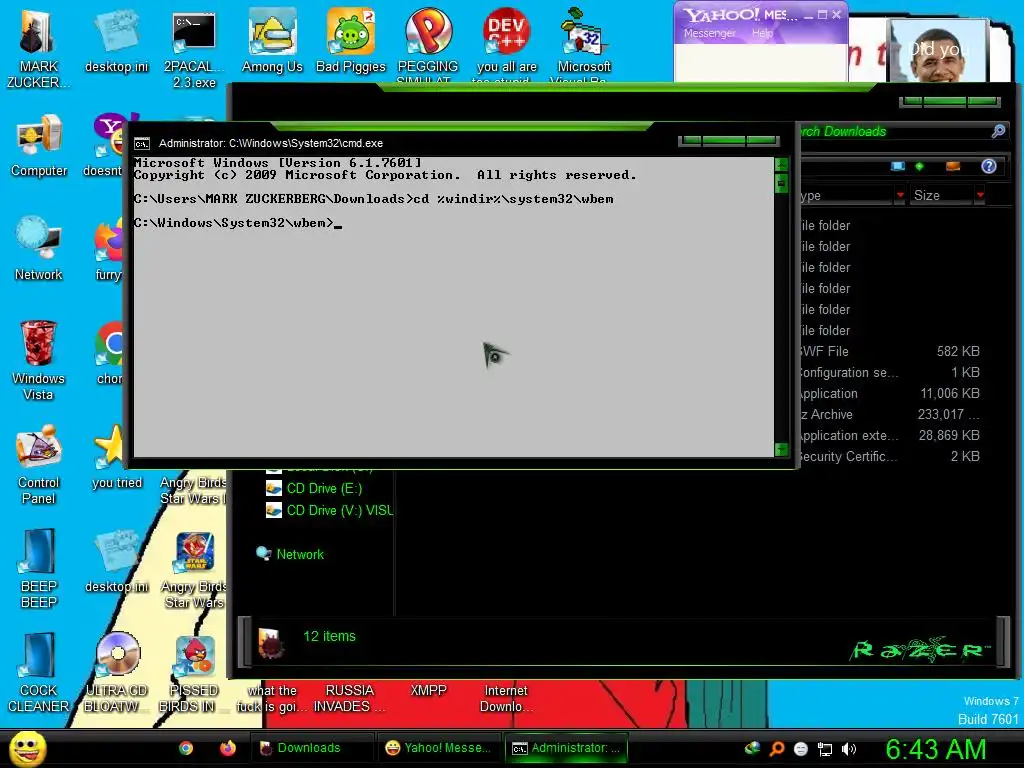Viewport: 1024px width, 768px height.
Task: Open Messenger menu in Yahoo window
Action: (709, 33)
